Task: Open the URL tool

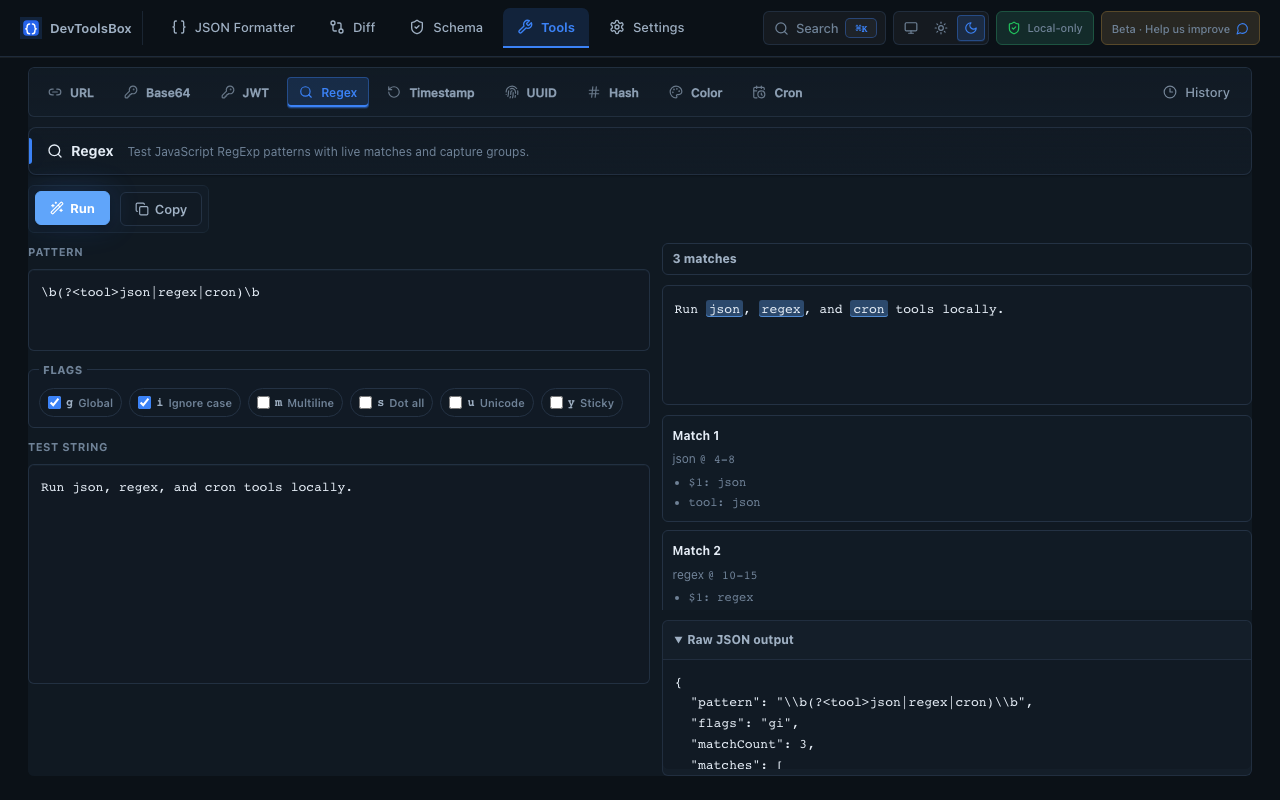Action: [x=71, y=92]
